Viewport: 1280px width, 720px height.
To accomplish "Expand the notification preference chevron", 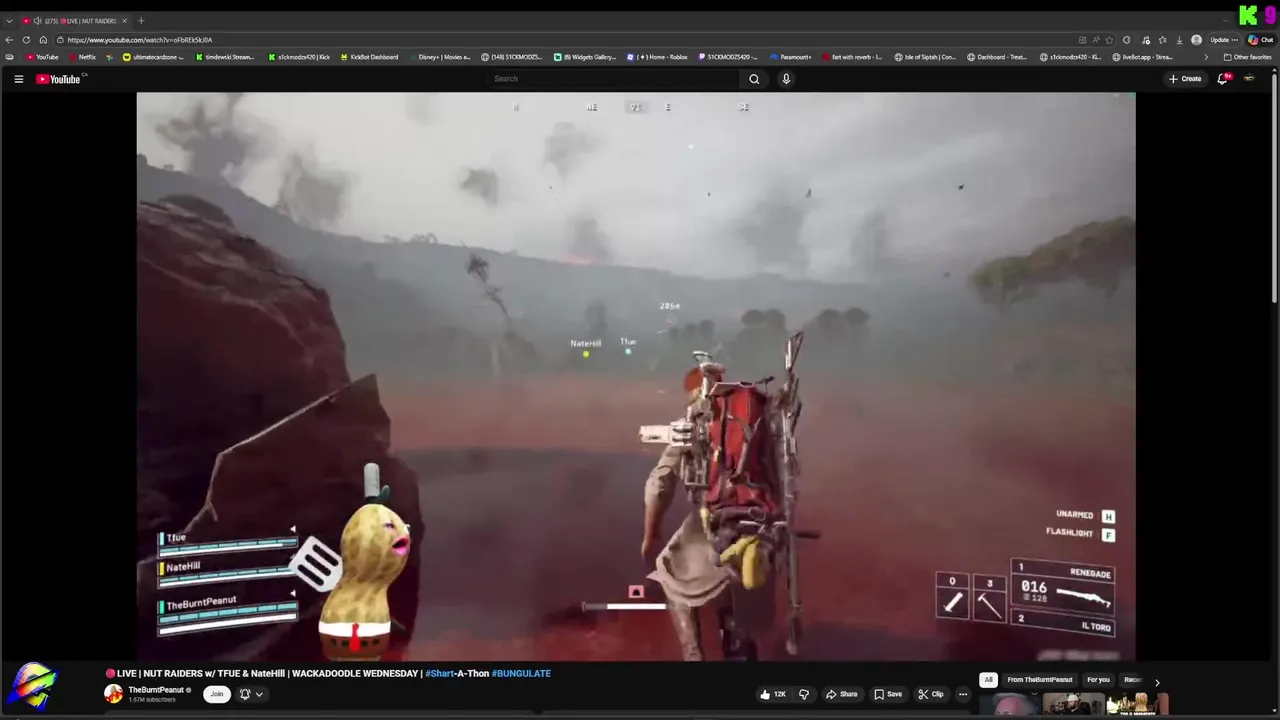I will [x=259, y=694].
